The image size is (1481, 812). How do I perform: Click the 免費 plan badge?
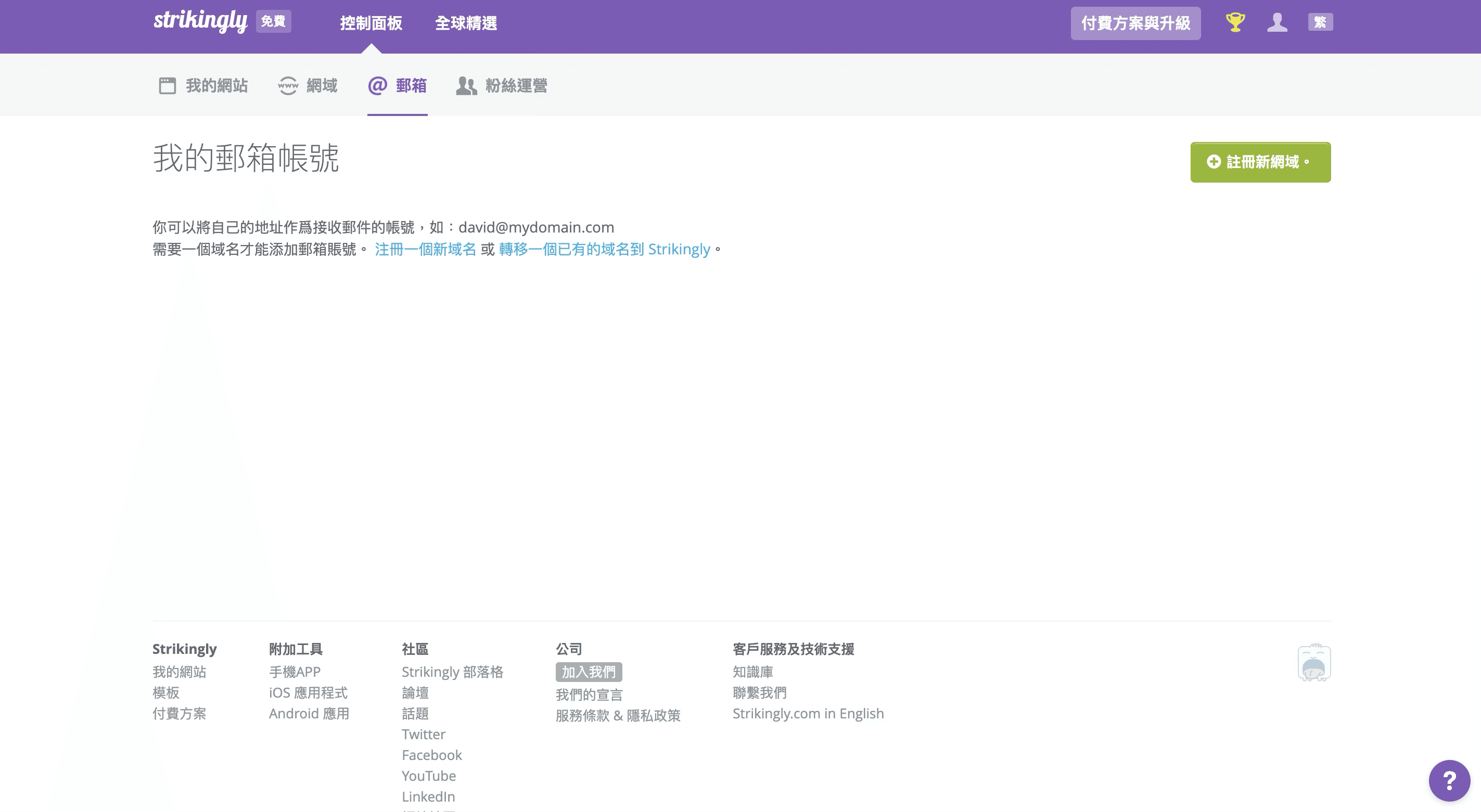(x=274, y=22)
